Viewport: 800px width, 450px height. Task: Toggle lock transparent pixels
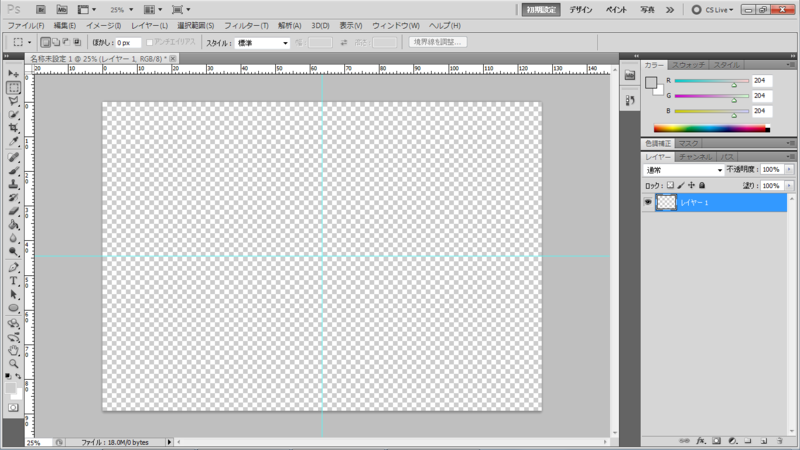point(670,185)
